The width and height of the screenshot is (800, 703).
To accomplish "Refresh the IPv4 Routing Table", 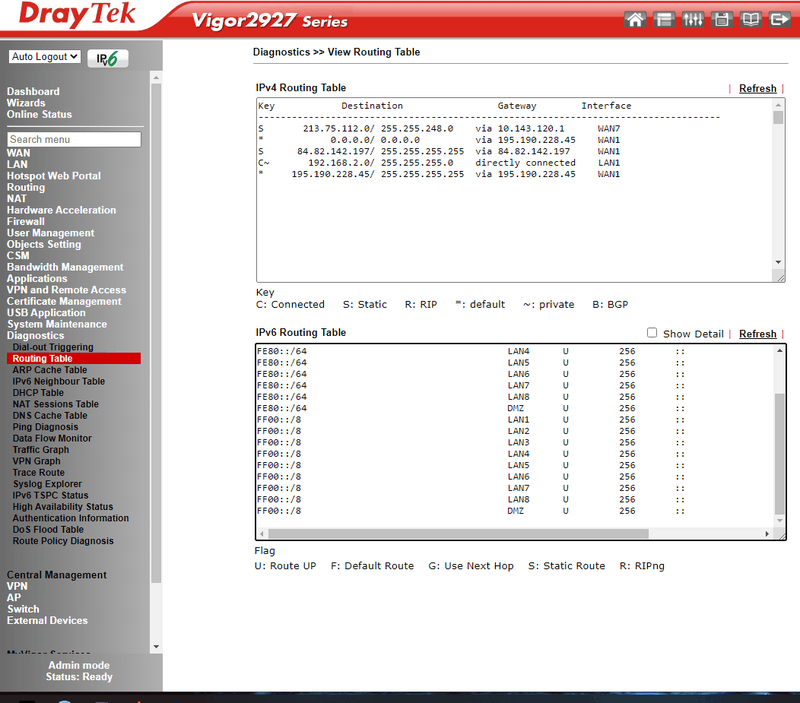I will [758, 88].
